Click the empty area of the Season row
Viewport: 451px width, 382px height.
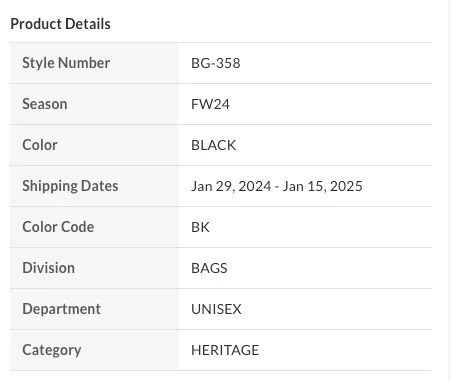pos(330,104)
